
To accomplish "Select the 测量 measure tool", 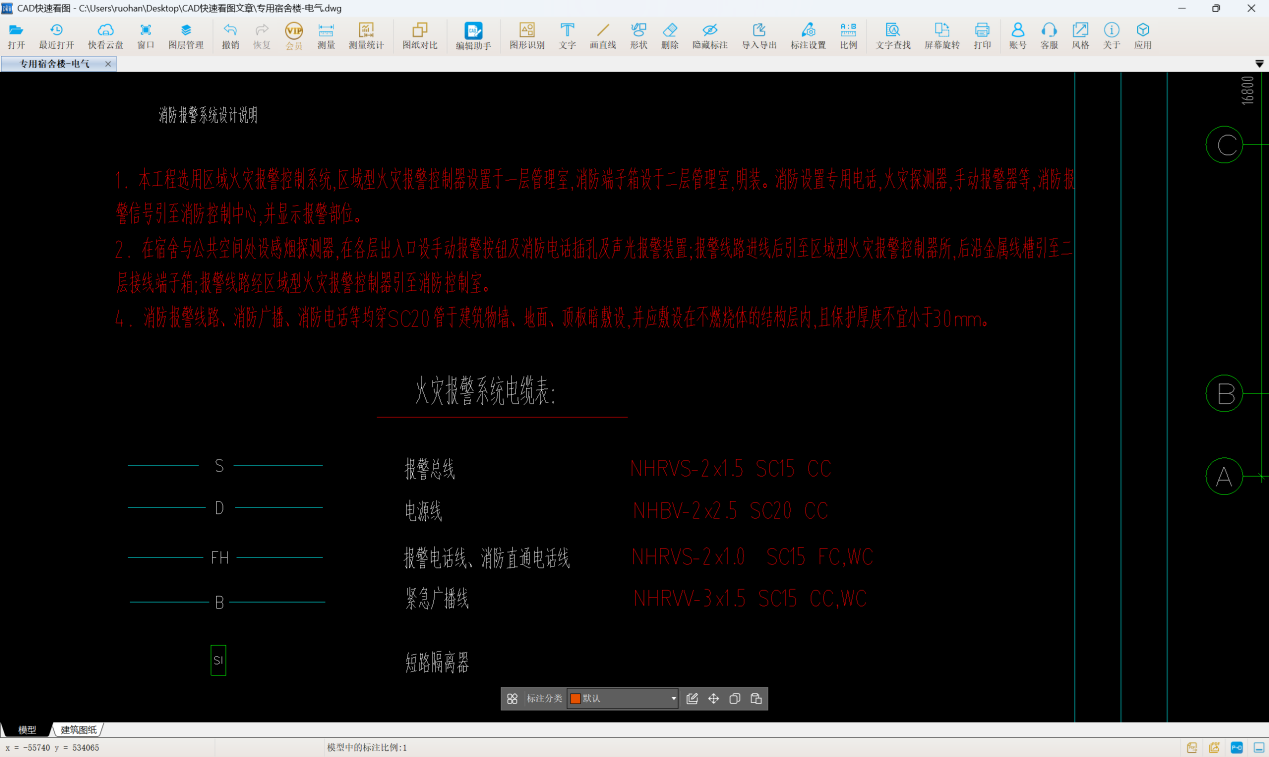I will (x=326, y=36).
